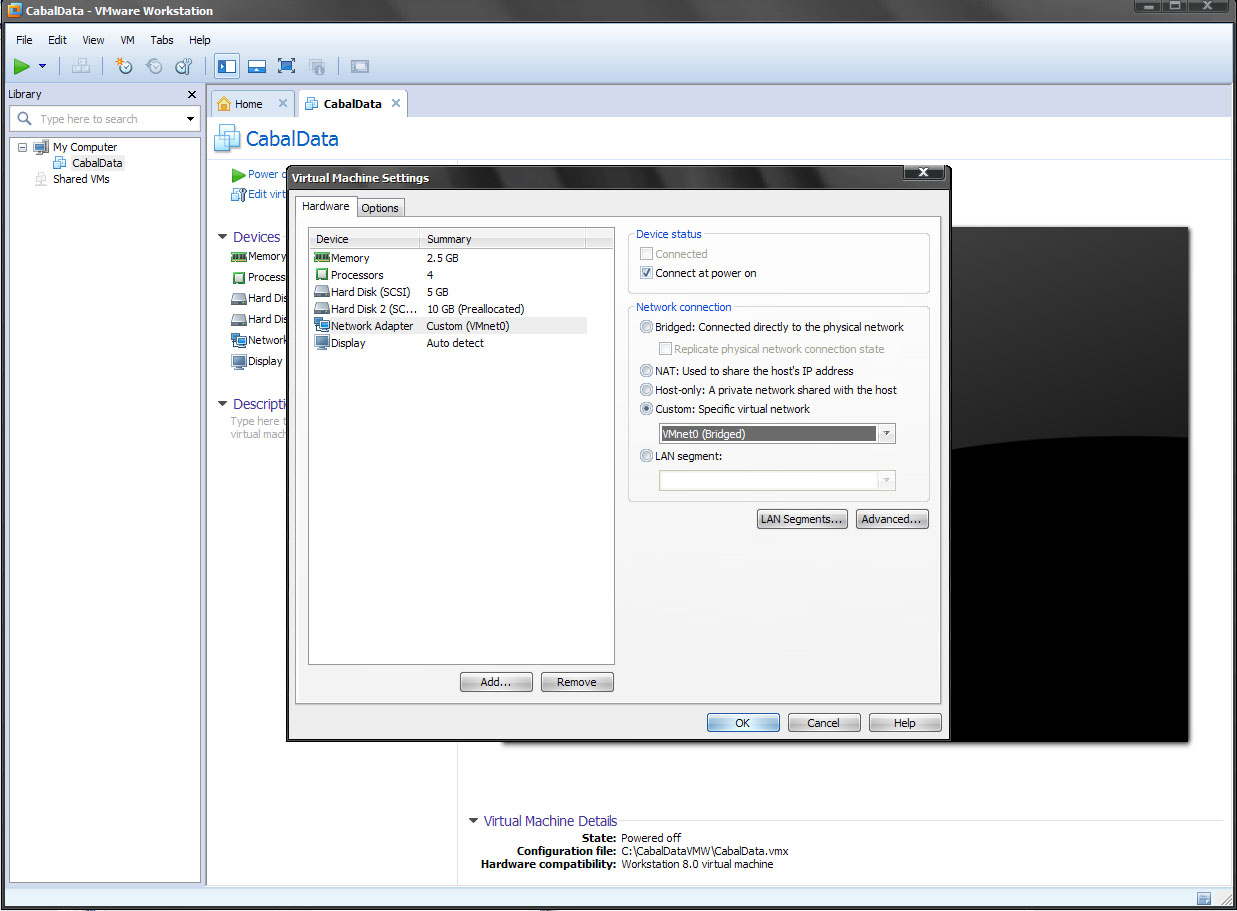Click the disabled Connected checkbox
This screenshot has height=911, width=1237.
pyautogui.click(x=646, y=254)
